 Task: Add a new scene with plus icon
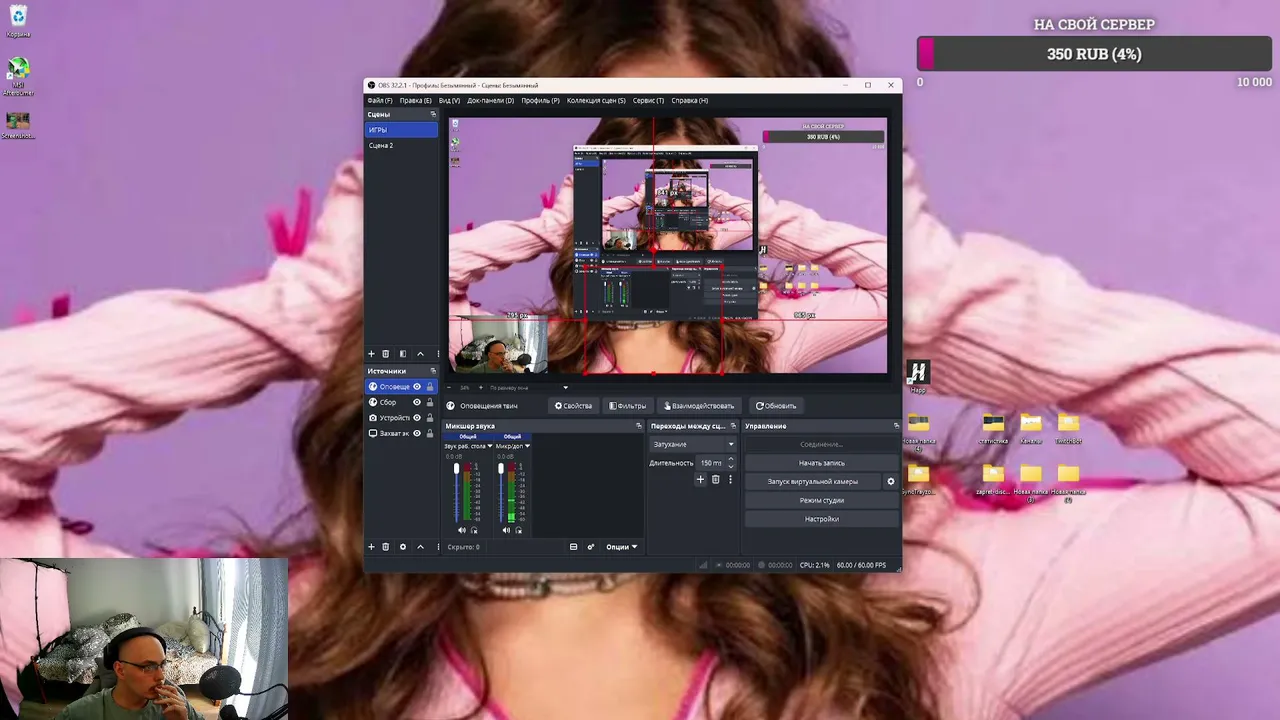pos(371,354)
